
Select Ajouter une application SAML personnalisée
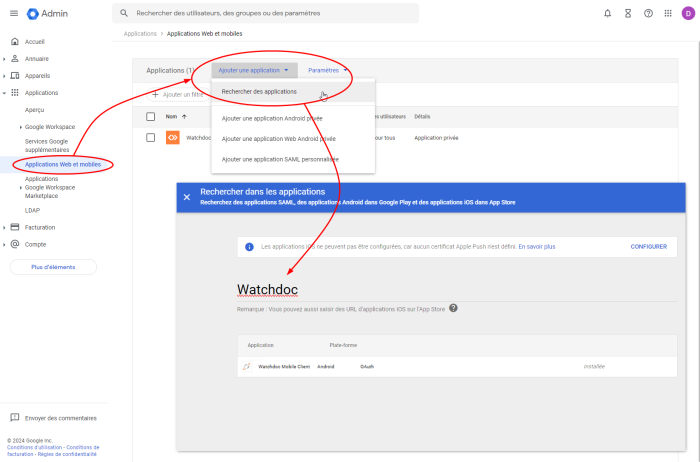280,159
